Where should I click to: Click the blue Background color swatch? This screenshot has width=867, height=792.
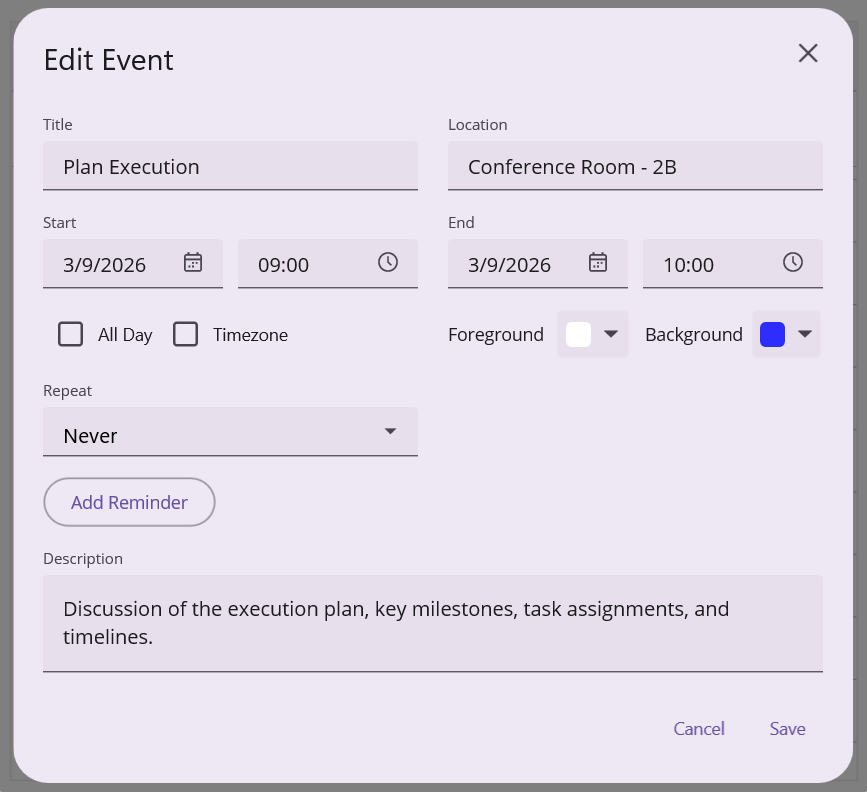click(x=772, y=334)
